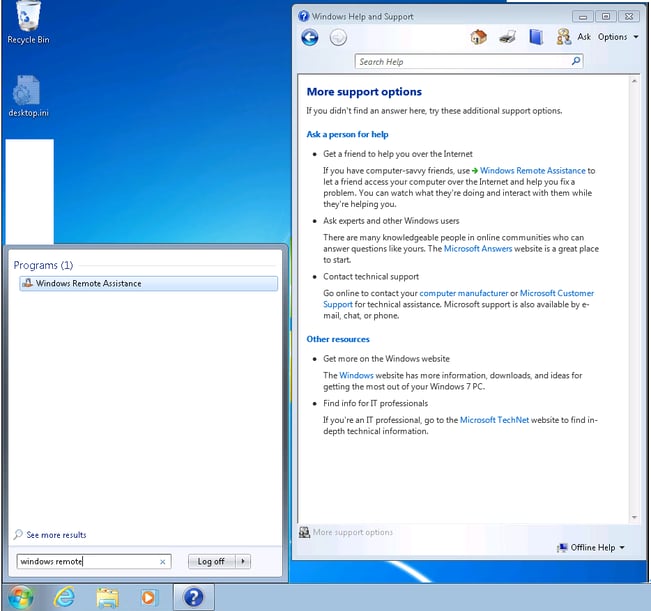Image resolution: width=651 pixels, height=611 pixels.
Task: Browse Help contents book icon
Action: click(x=536, y=37)
